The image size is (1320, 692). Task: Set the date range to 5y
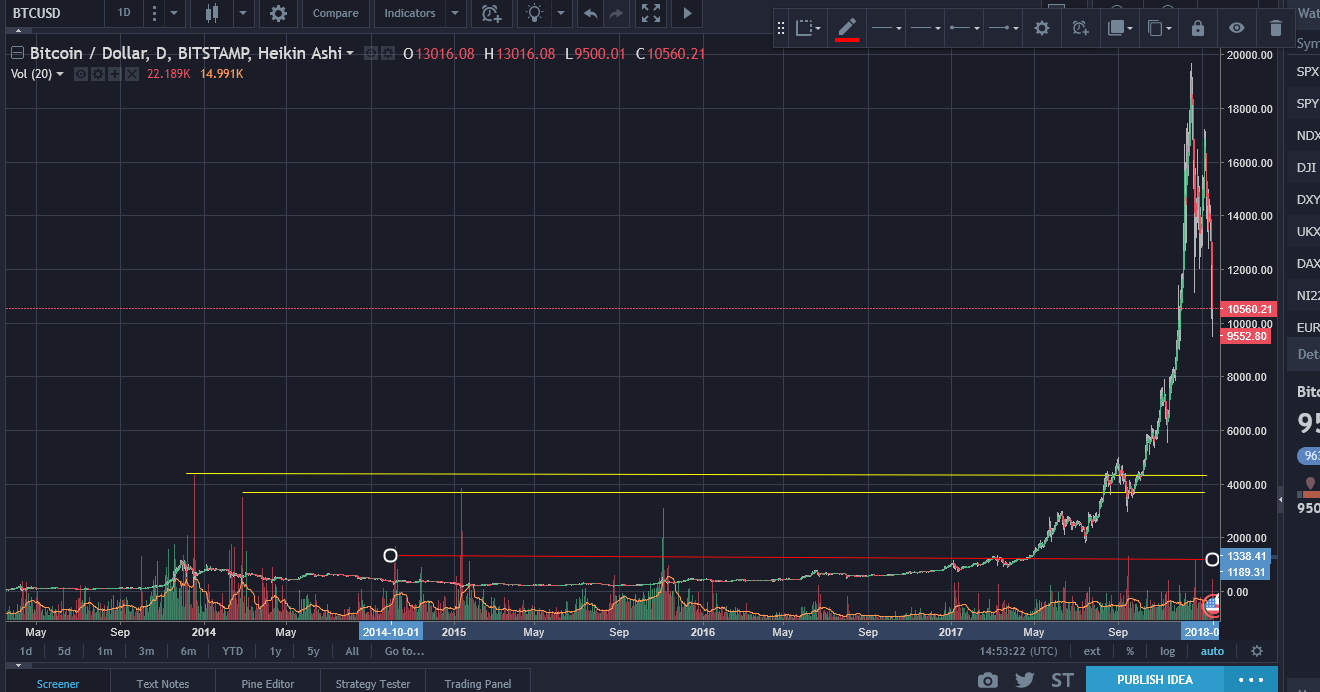[x=313, y=651]
